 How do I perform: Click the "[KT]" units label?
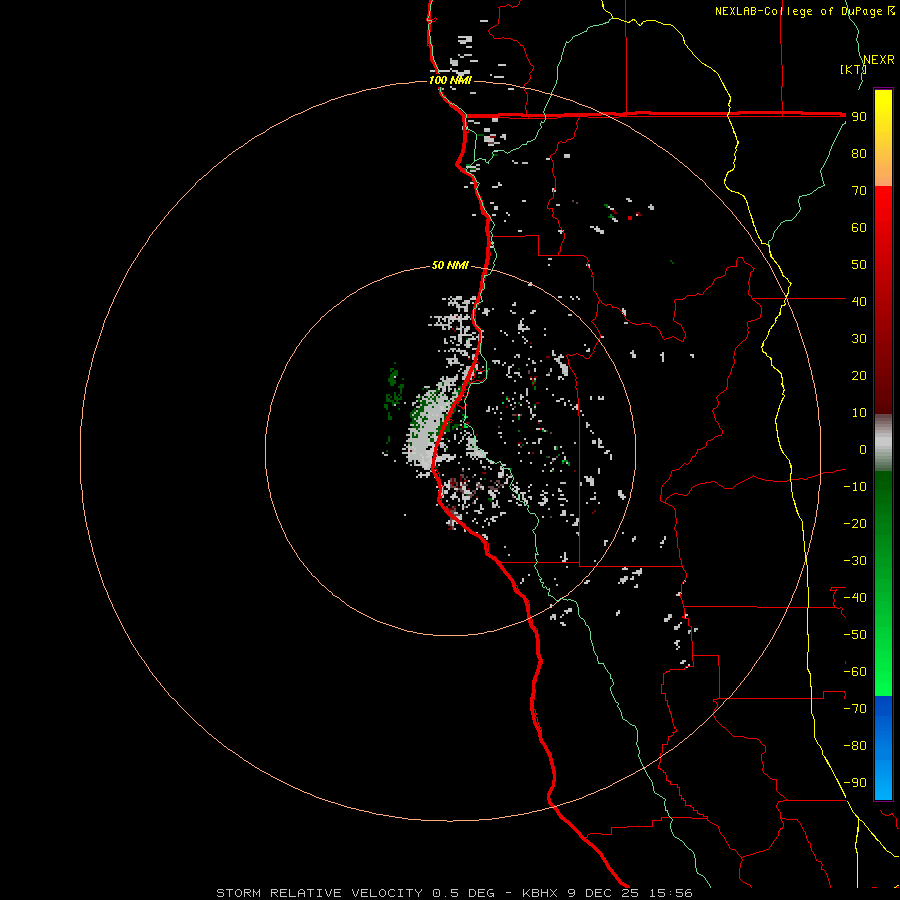point(853,69)
